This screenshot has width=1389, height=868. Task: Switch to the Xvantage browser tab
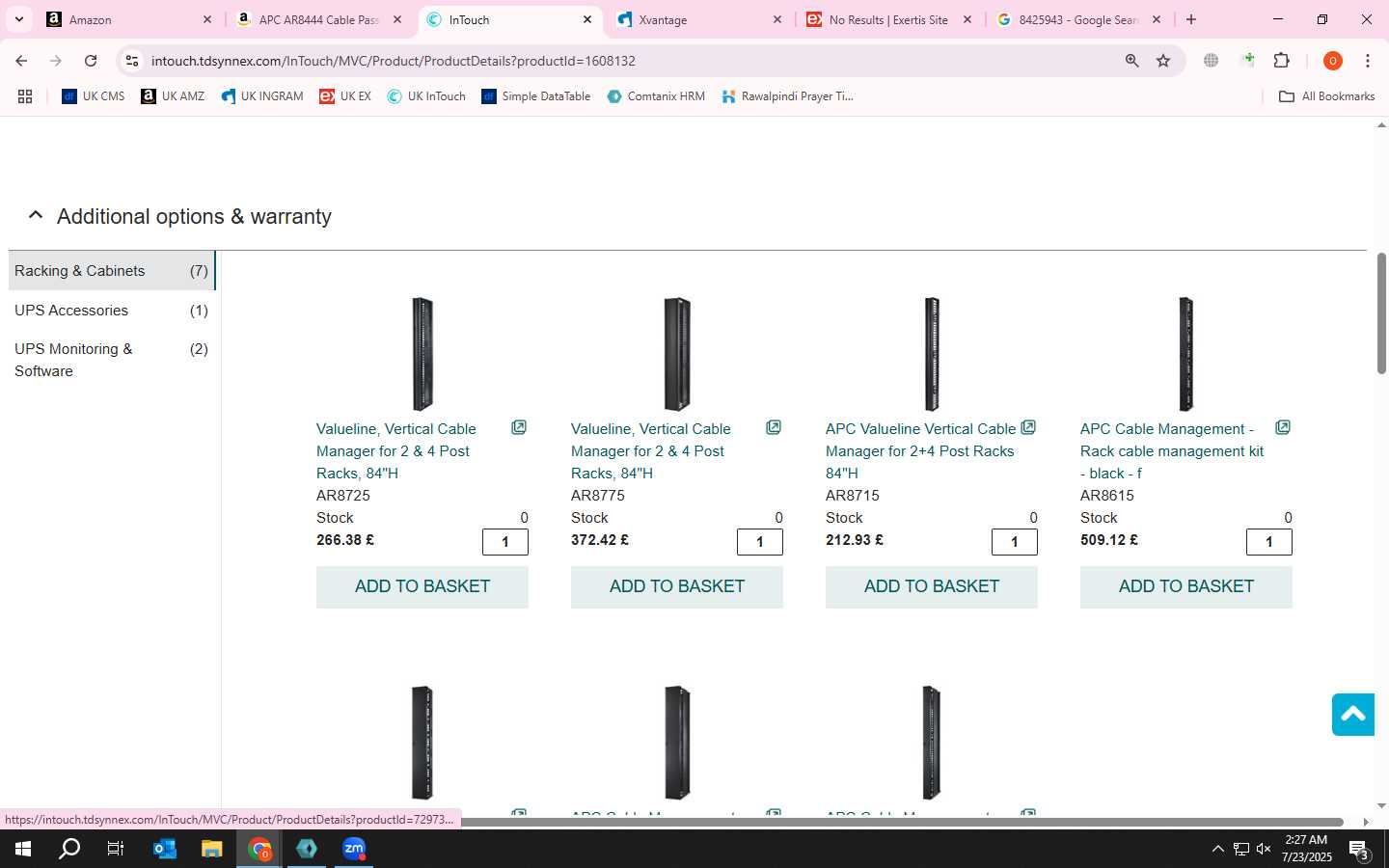pos(698,19)
